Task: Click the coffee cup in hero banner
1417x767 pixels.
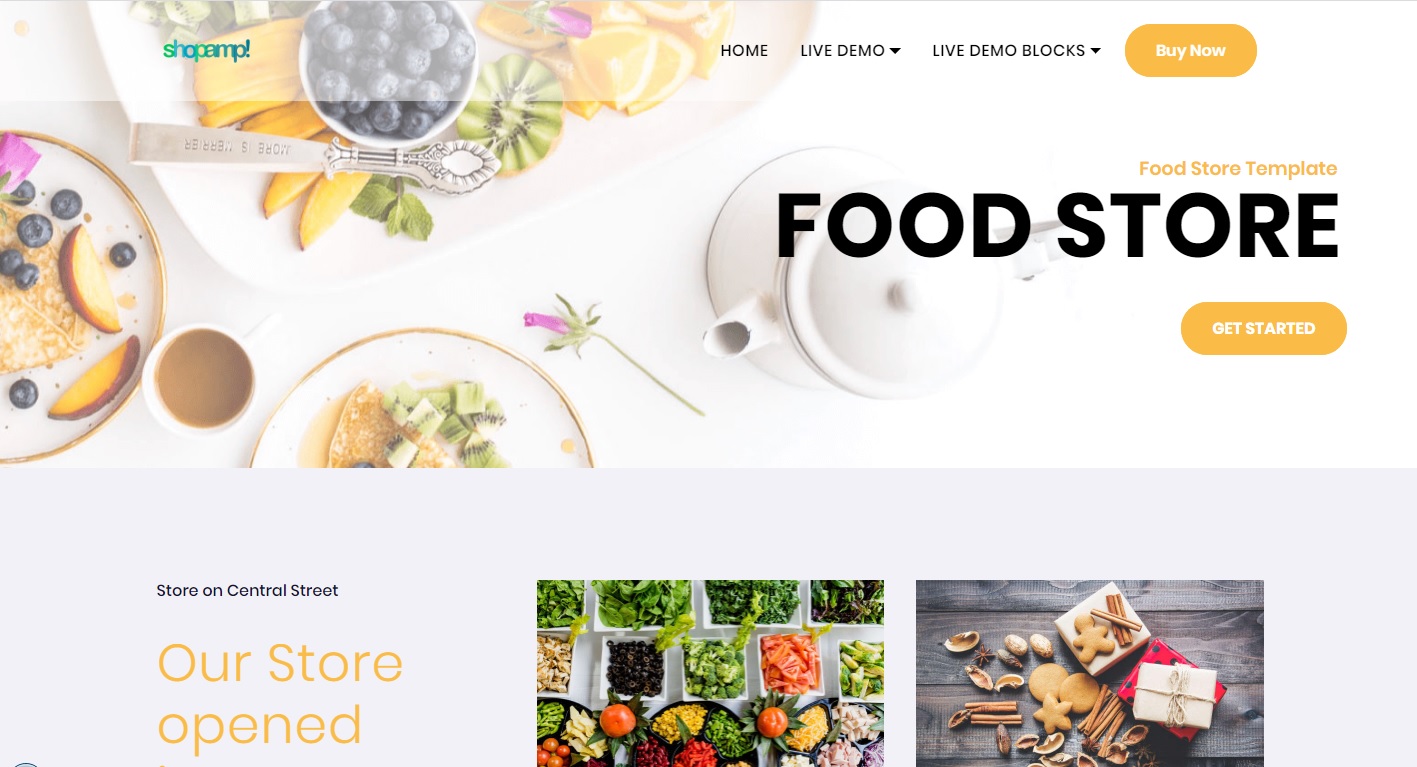Action: coord(200,378)
